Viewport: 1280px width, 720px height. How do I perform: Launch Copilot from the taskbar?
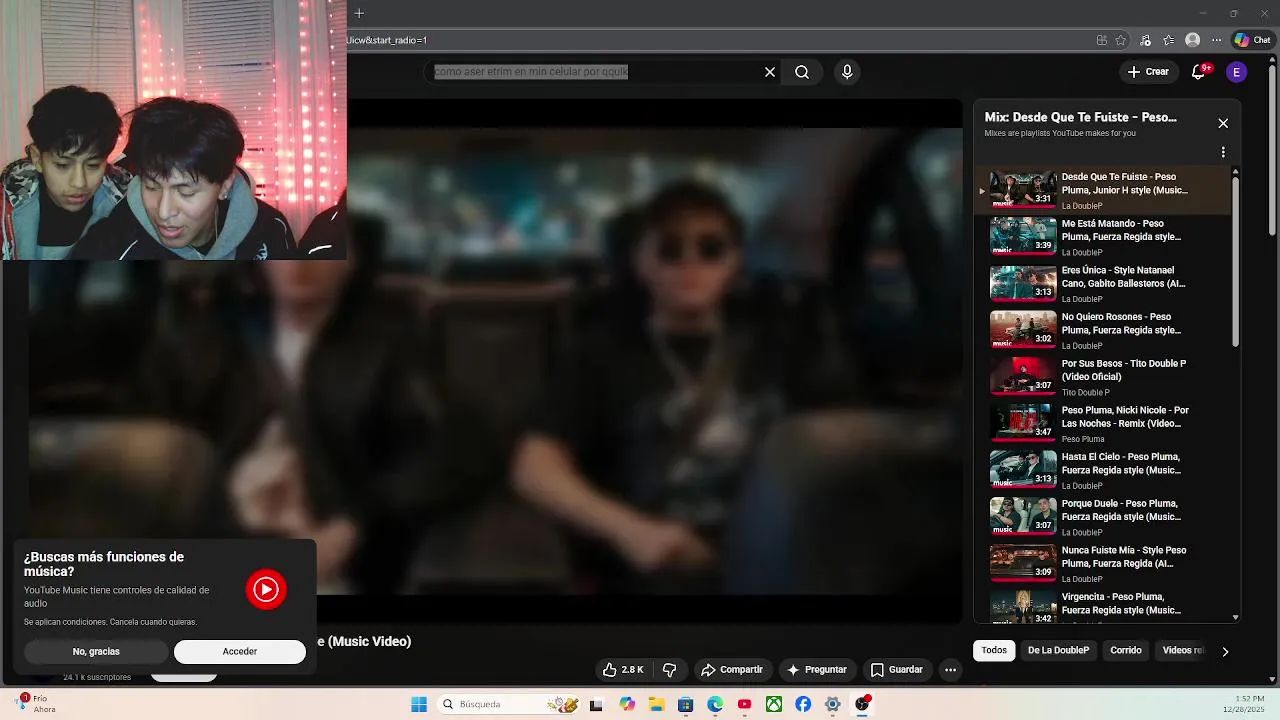[627, 704]
